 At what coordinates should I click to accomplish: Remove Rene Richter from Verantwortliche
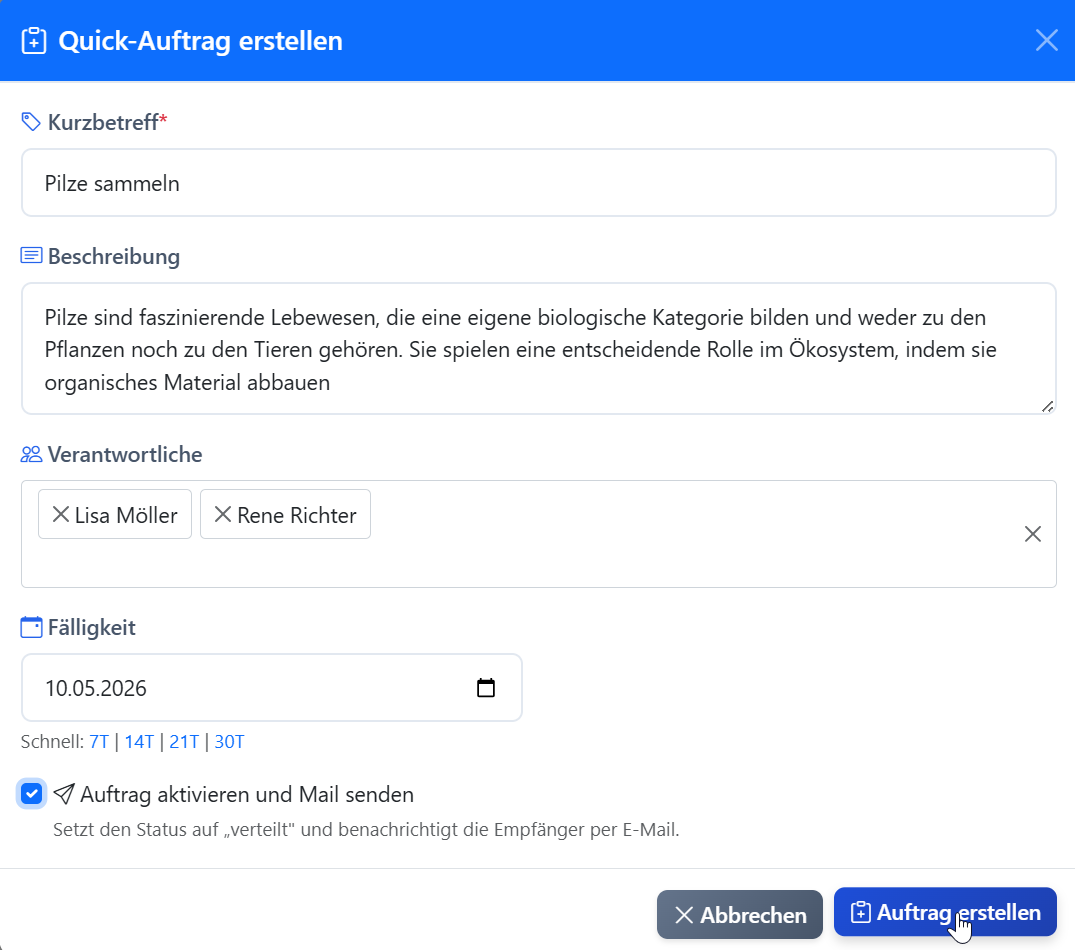[x=225, y=514]
